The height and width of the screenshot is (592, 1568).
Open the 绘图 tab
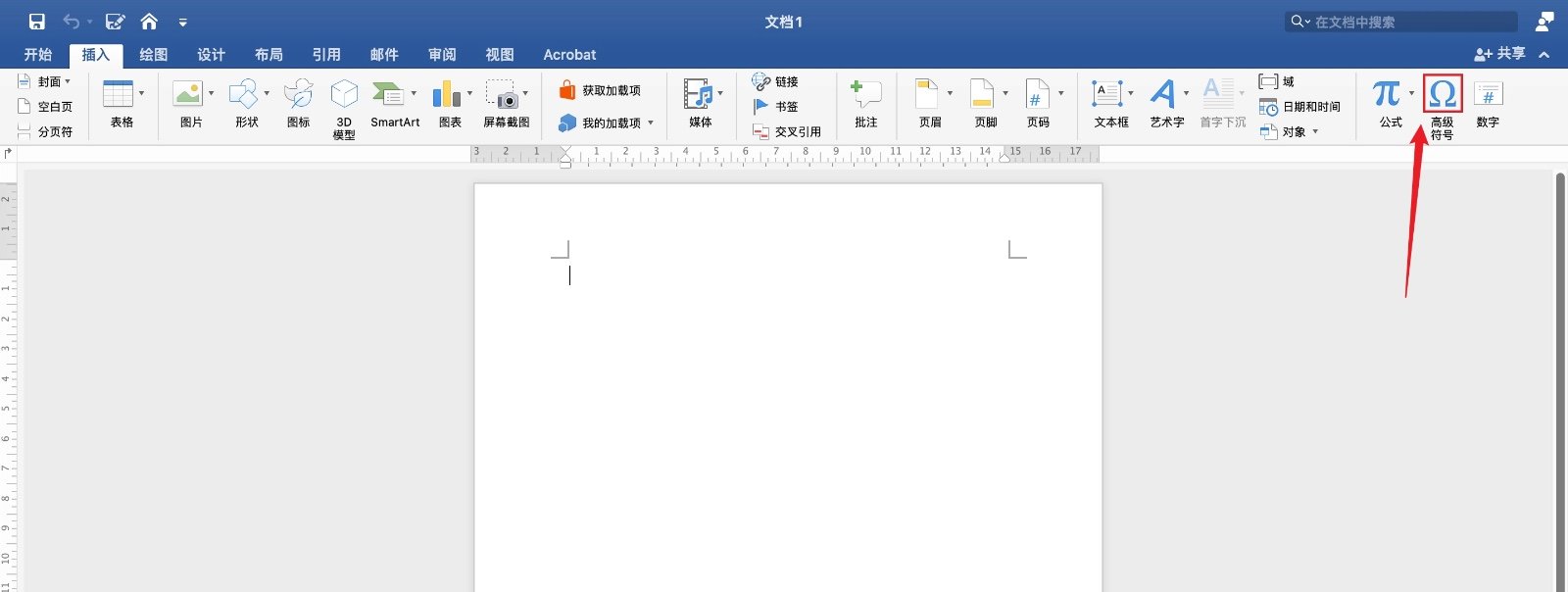(x=153, y=55)
